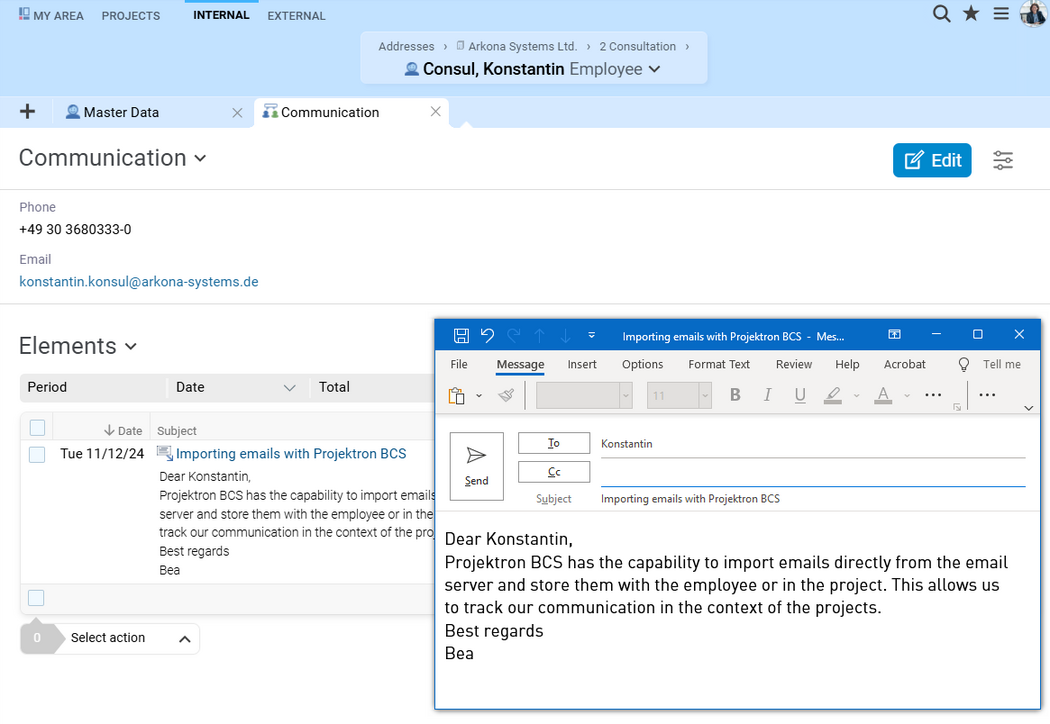Open the Help ribbon tab
1050x724 pixels.
point(847,364)
